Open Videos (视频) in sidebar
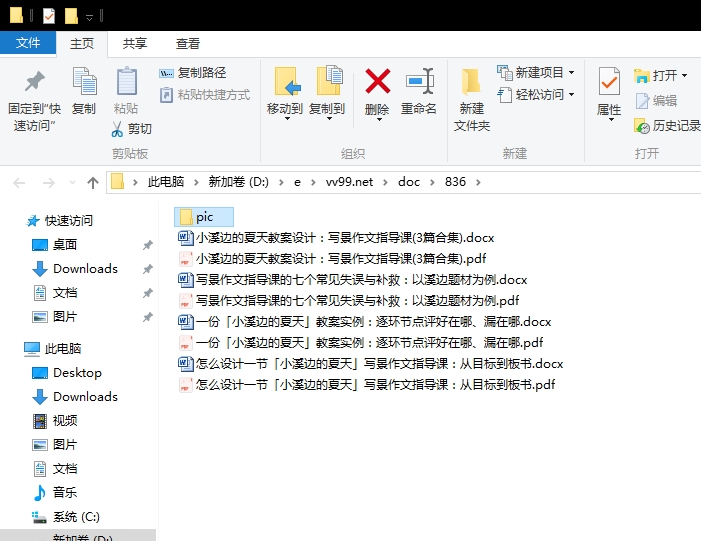The image size is (701, 541). tap(55, 420)
